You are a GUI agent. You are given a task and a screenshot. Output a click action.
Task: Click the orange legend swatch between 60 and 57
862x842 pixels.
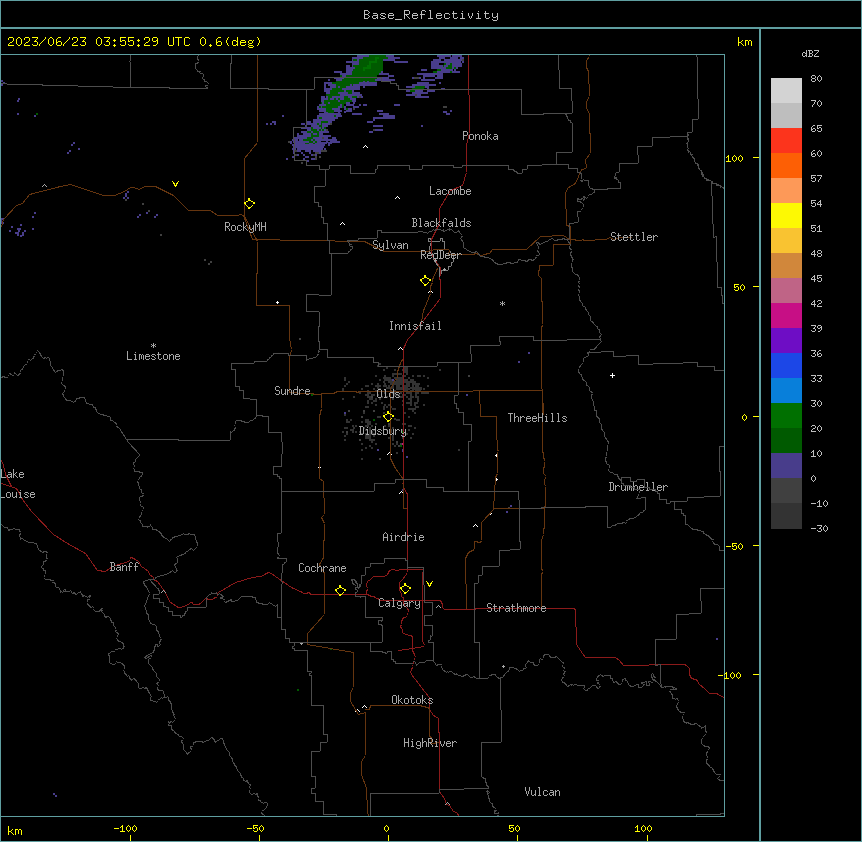click(786, 165)
